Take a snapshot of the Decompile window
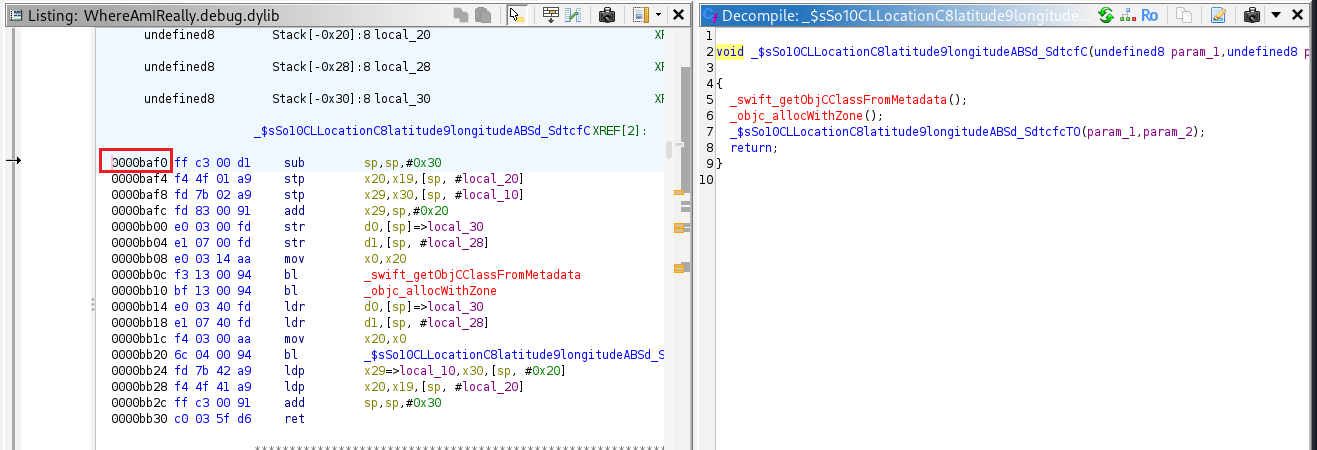Image resolution: width=1317 pixels, height=450 pixels. click(x=1251, y=15)
